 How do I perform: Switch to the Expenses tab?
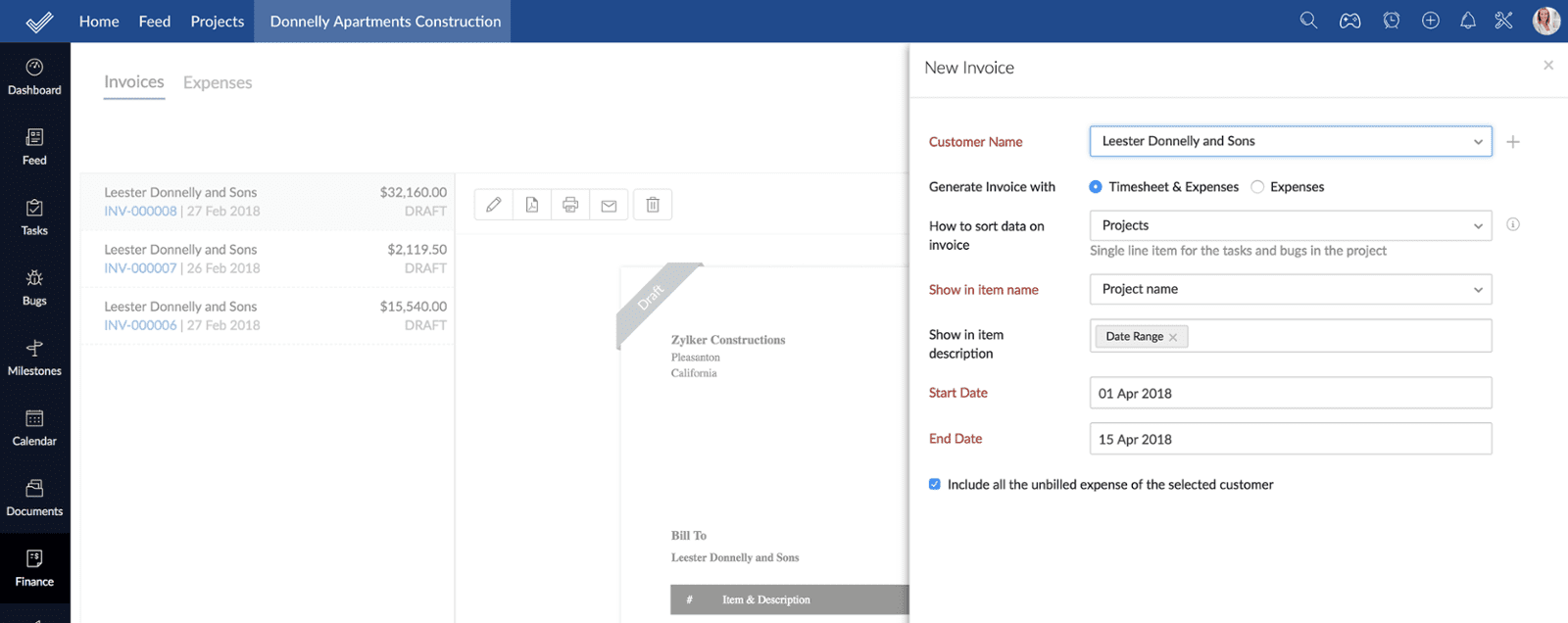[218, 82]
